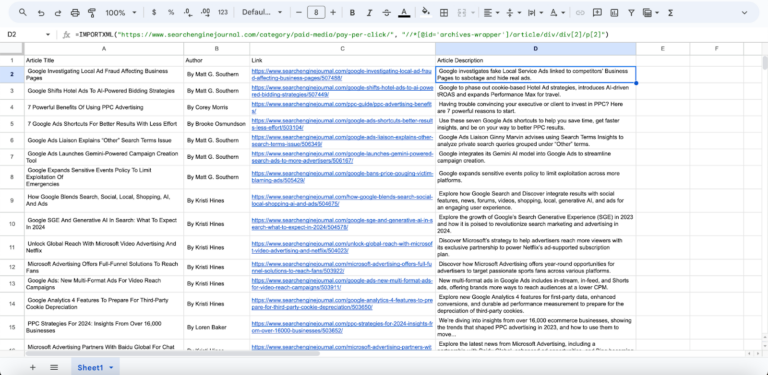The image size is (768, 375).
Task: Open the local ad fraud article link
Action: [341, 74]
